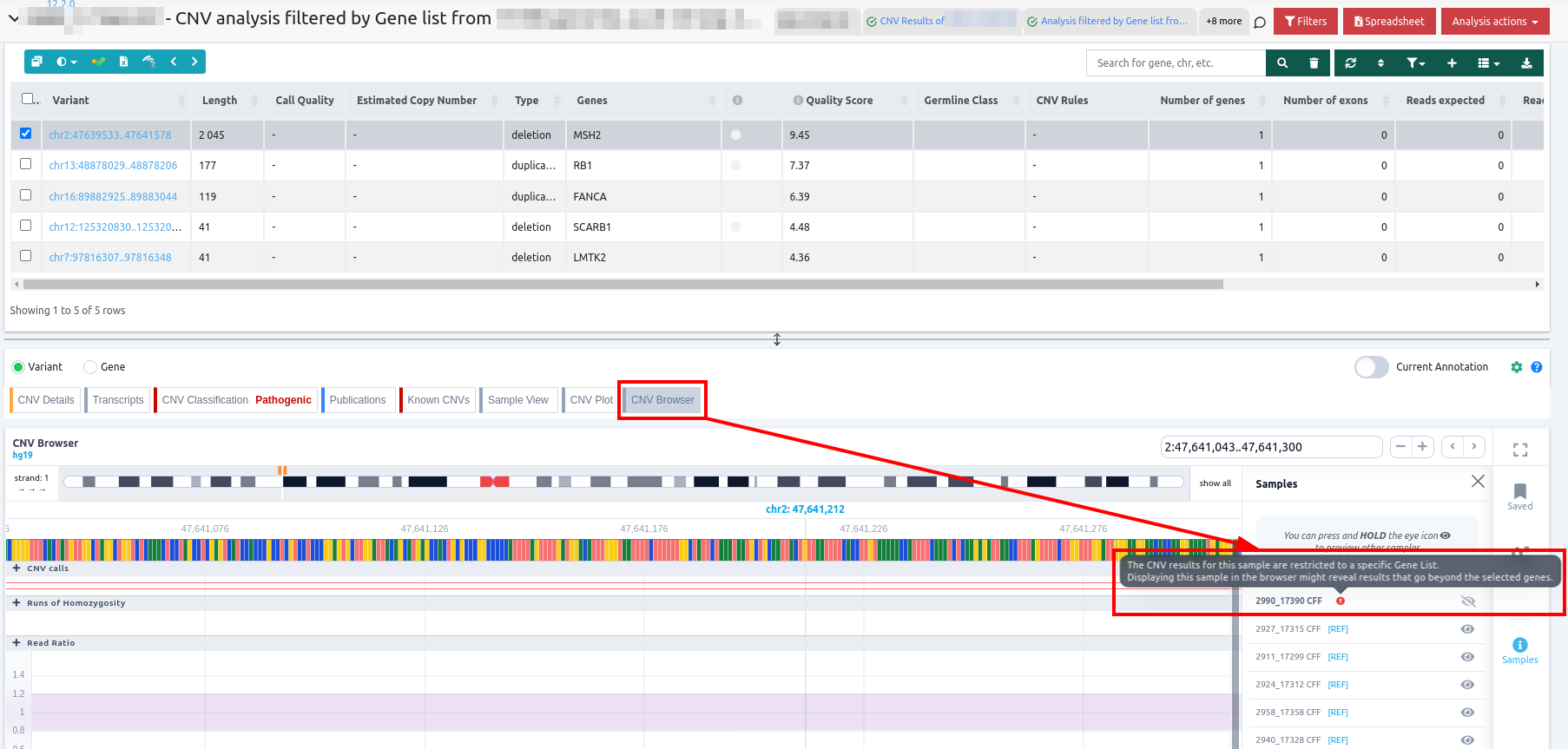
Task: Toggle the Current Annotation switch
Action: [x=1371, y=367]
